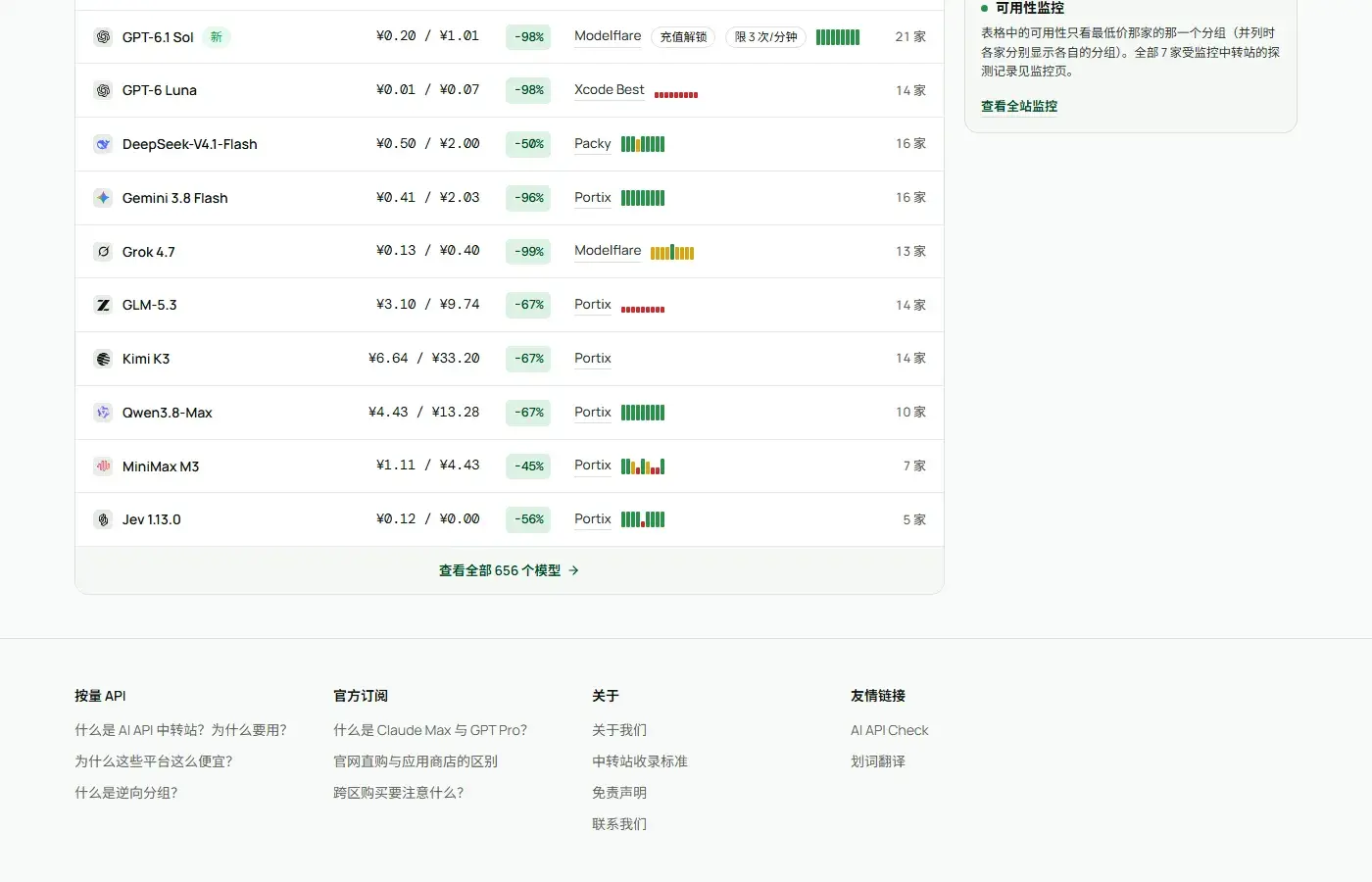The height and width of the screenshot is (882, 1372).
Task: Click the GPT-6 Luna model icon
Action: [x=103, y=90]
